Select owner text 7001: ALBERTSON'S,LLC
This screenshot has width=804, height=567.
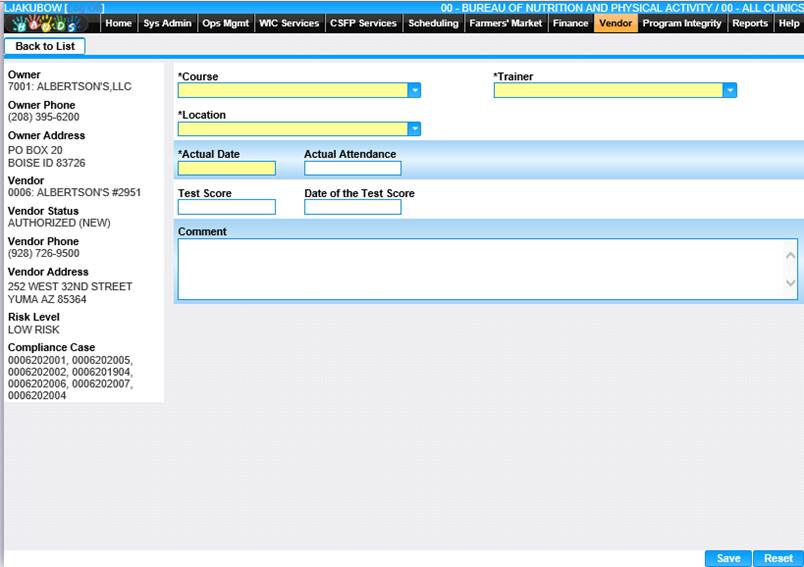(70, 87)
